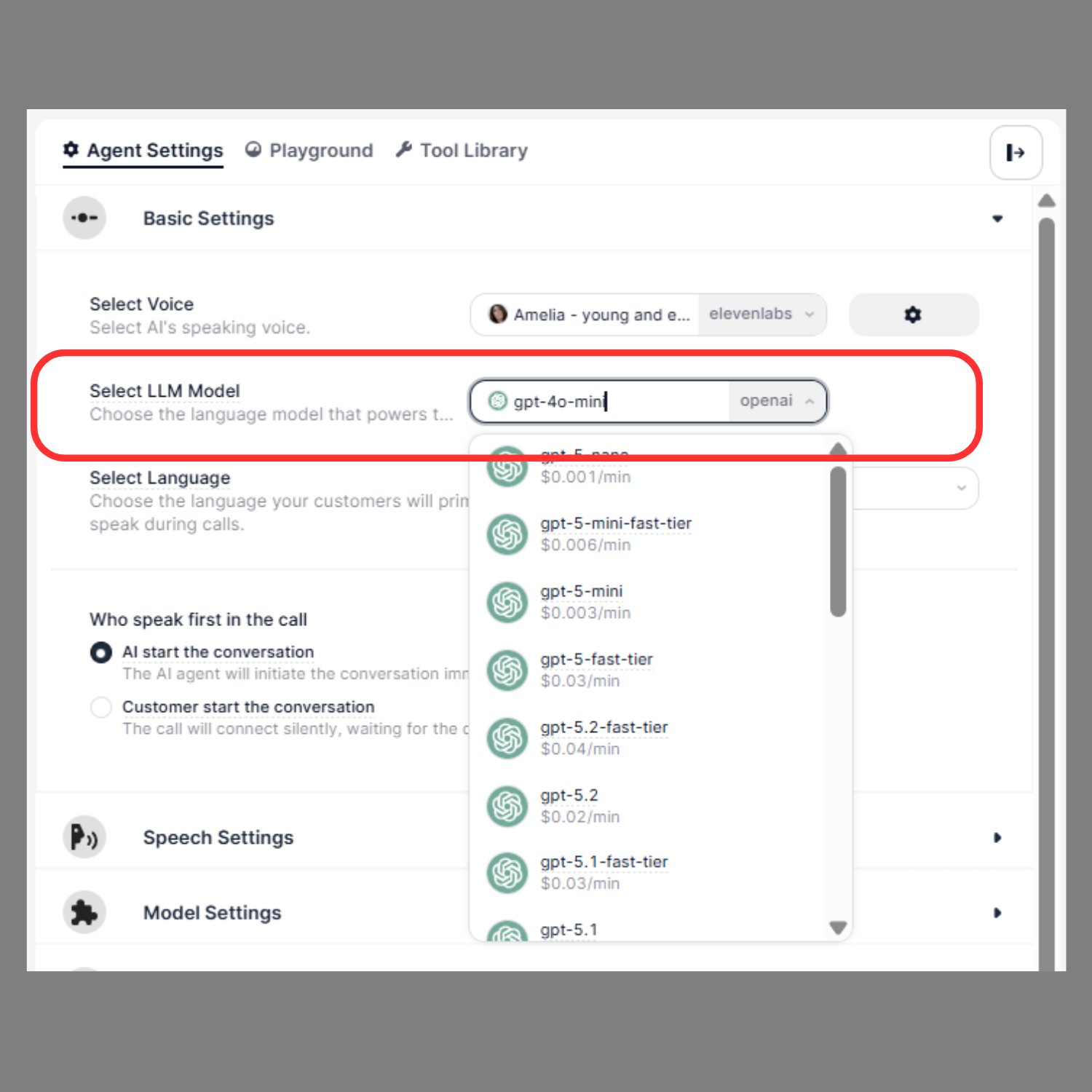Click the model list scrollbar thumb
This screenshot has height=1092, width=1092.
(x=838, y=542)
